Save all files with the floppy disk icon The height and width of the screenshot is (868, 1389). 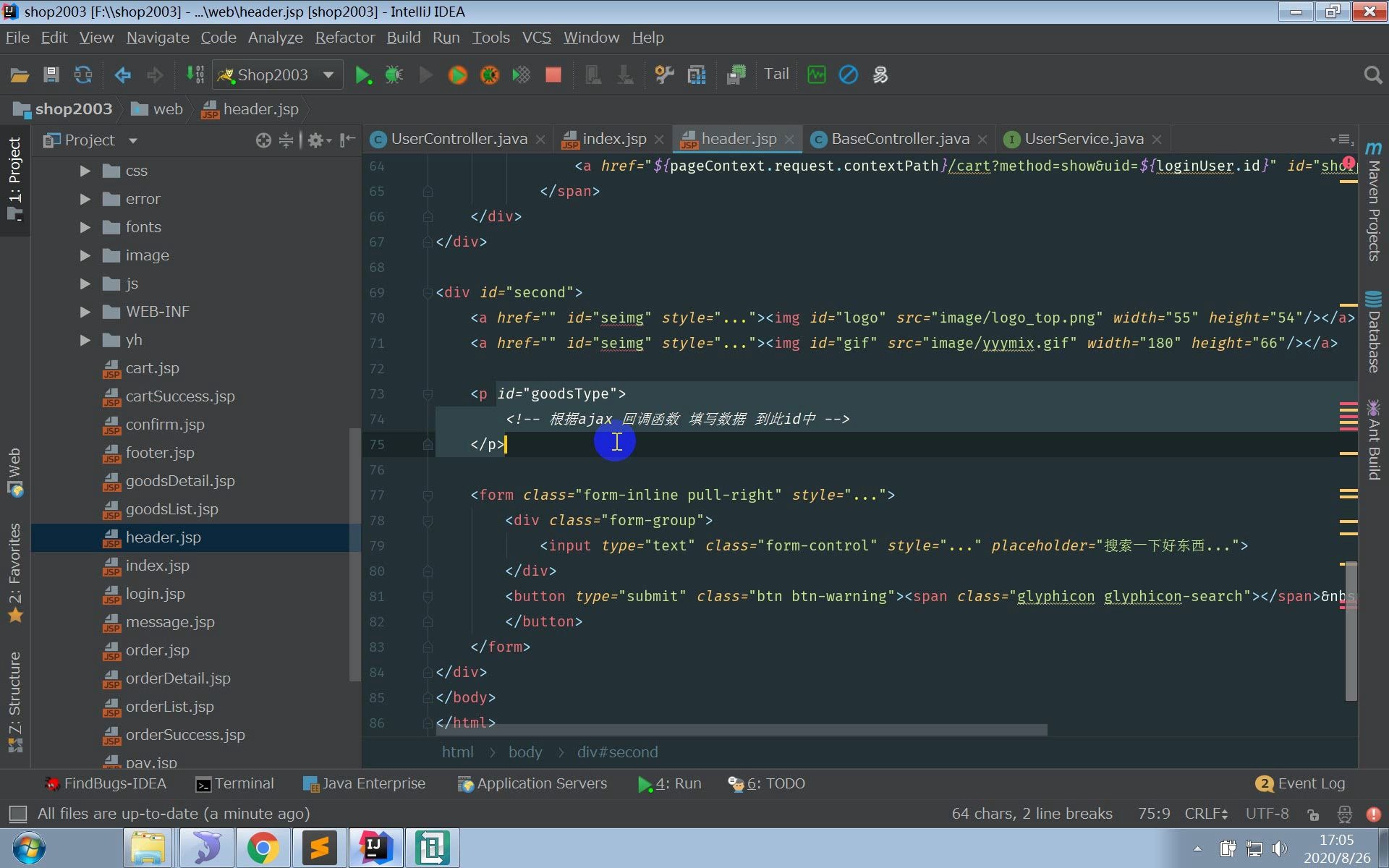(x=51, y=75)
